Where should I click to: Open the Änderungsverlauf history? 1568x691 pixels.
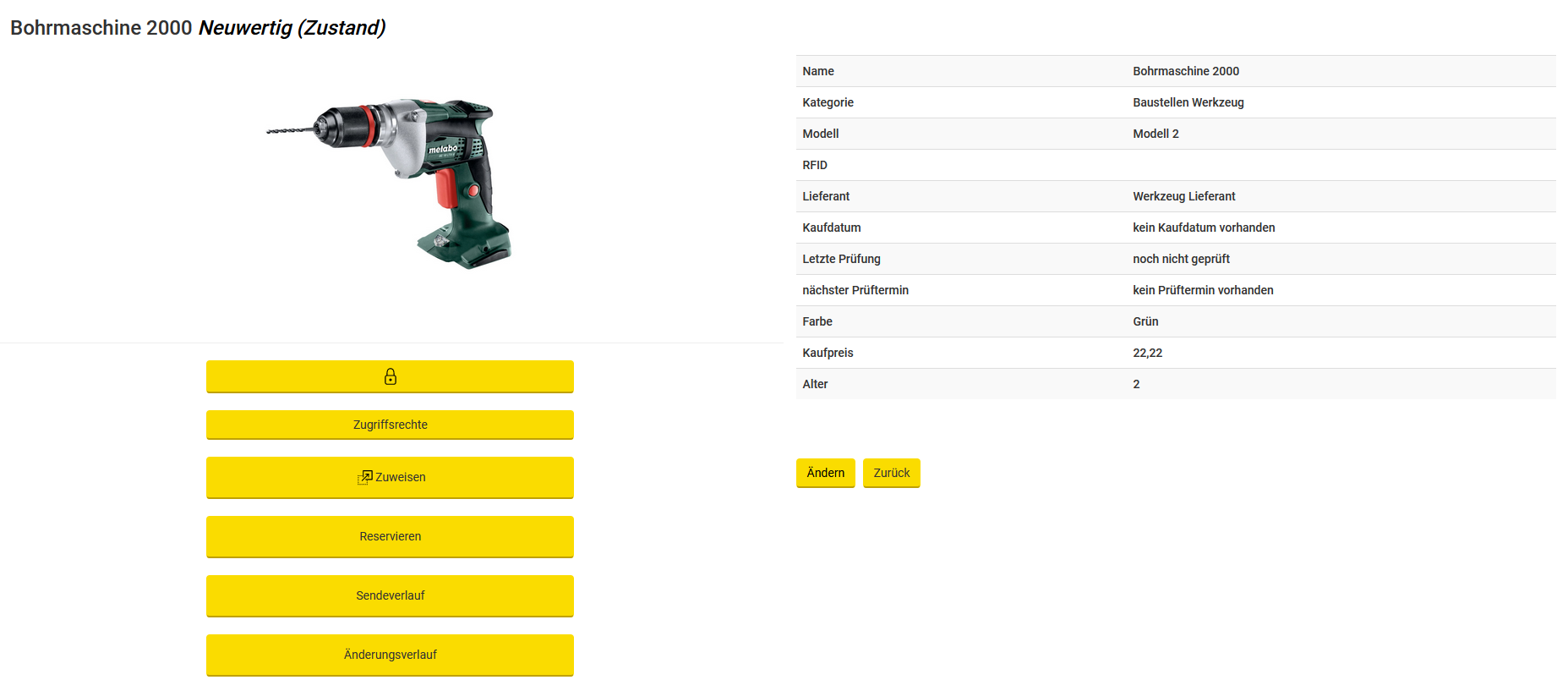tap(390, 655)
